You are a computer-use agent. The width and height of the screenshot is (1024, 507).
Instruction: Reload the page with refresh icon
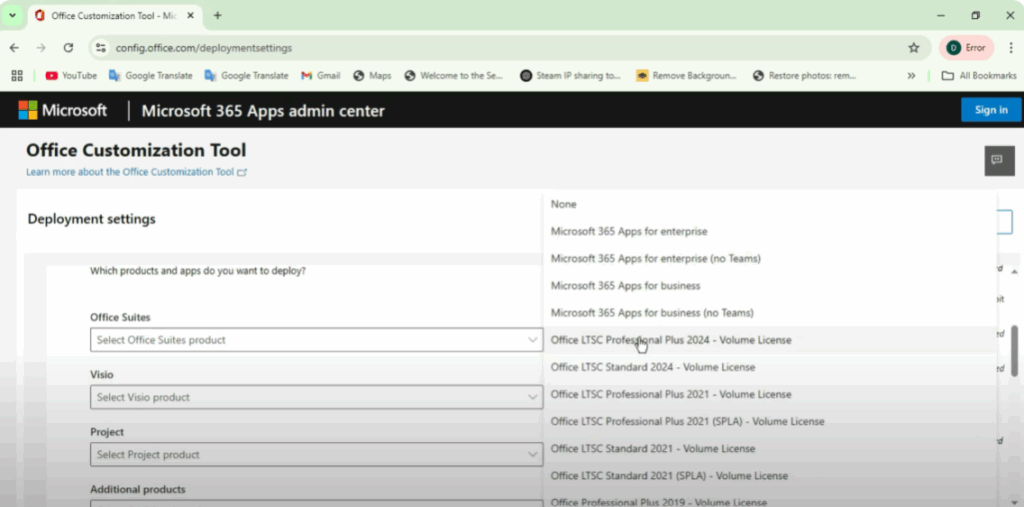(x=68, y=48)
